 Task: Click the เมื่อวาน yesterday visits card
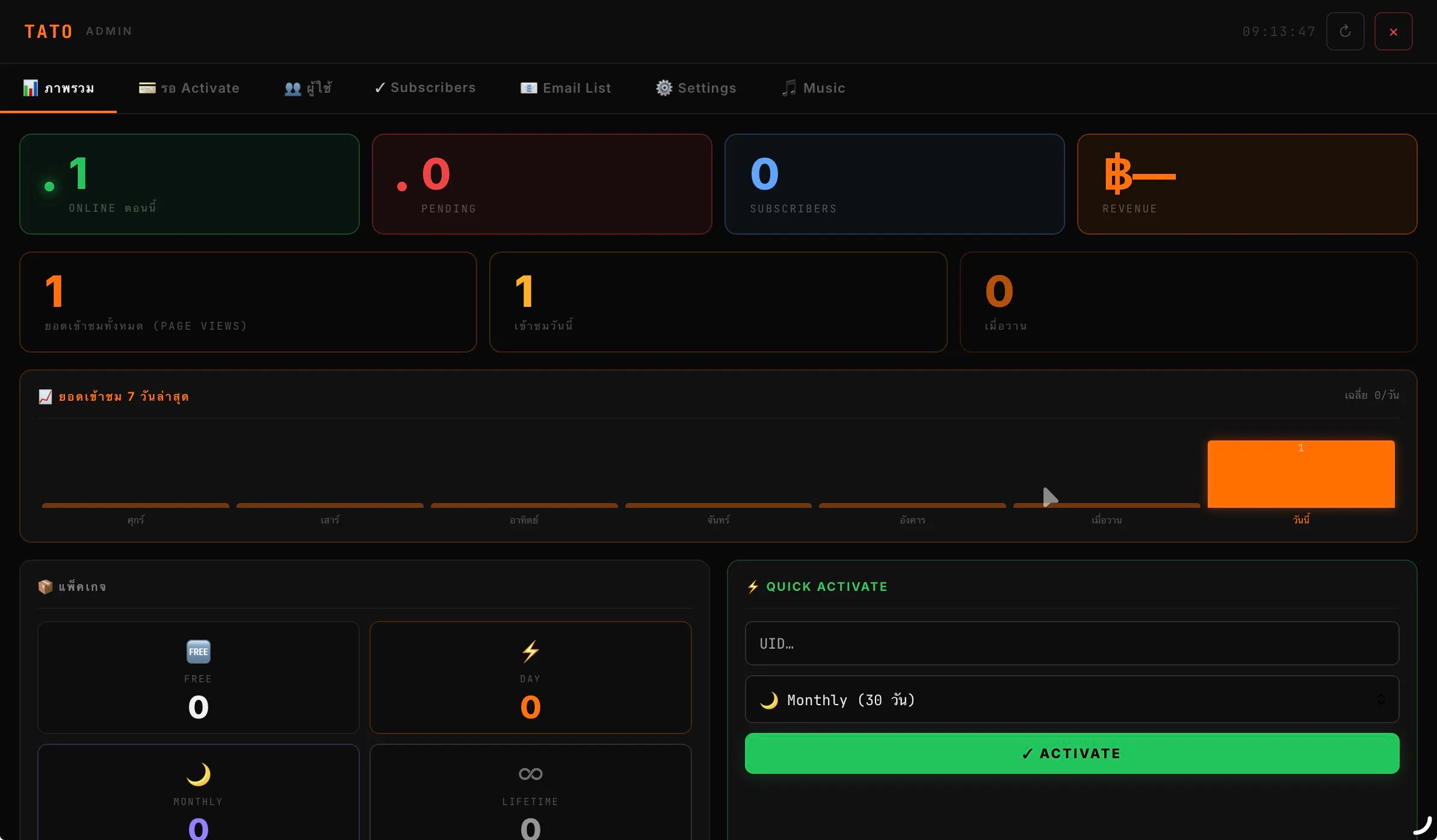tap(1188, 302)
